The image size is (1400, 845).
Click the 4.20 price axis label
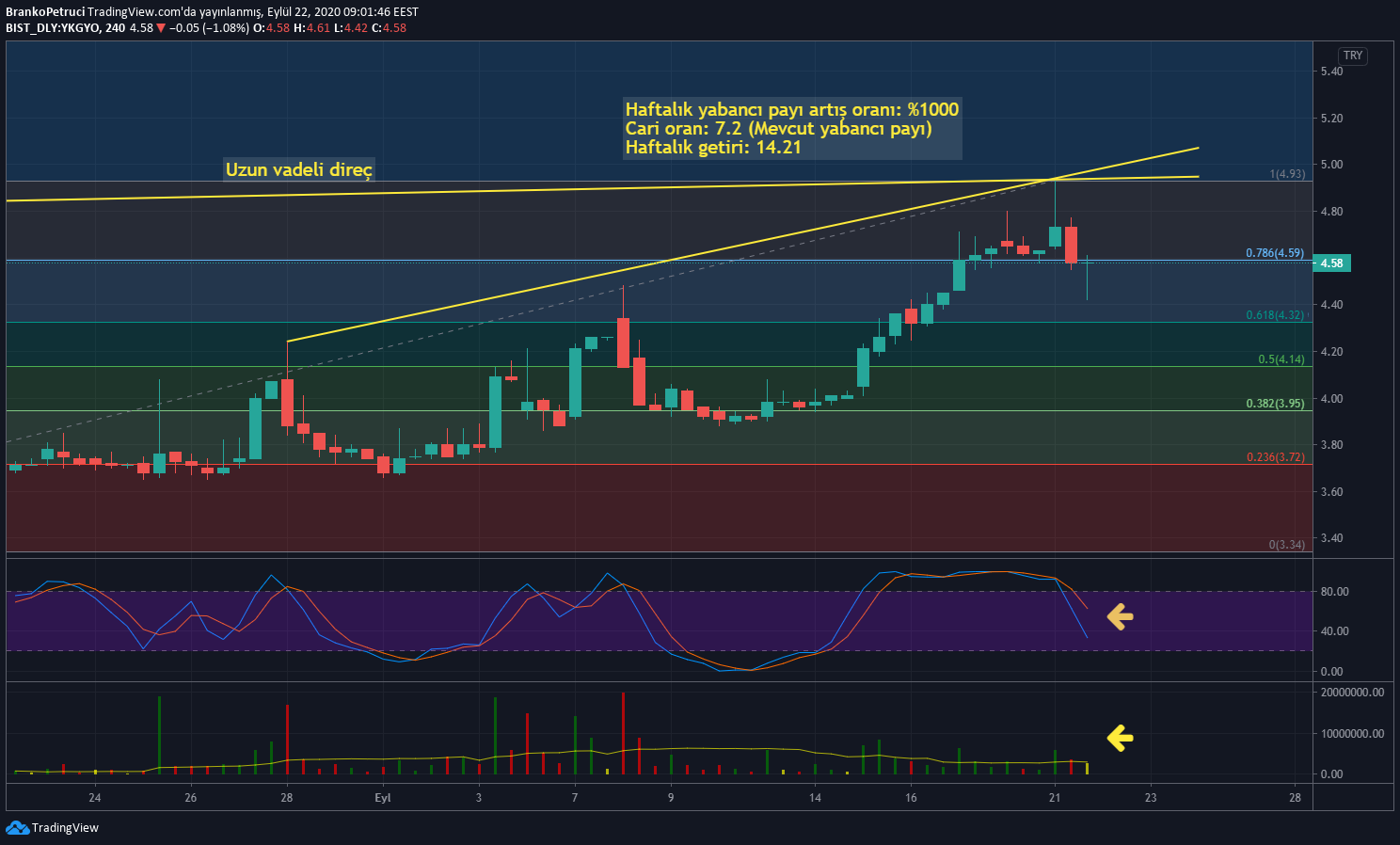tap(1331, 352)
